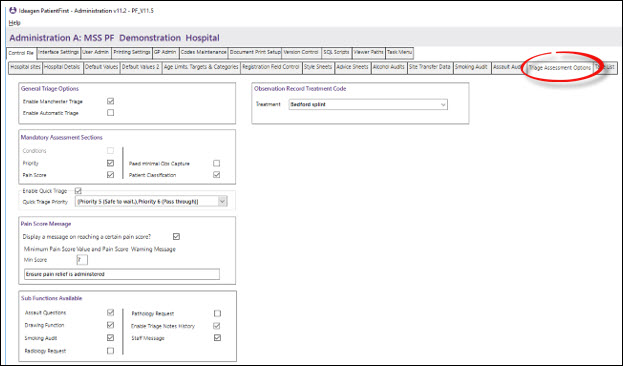Viewport: 623px width, 366px height.
Task: Select the Default Values 2 sub-tab
Action: click(141, 68)
